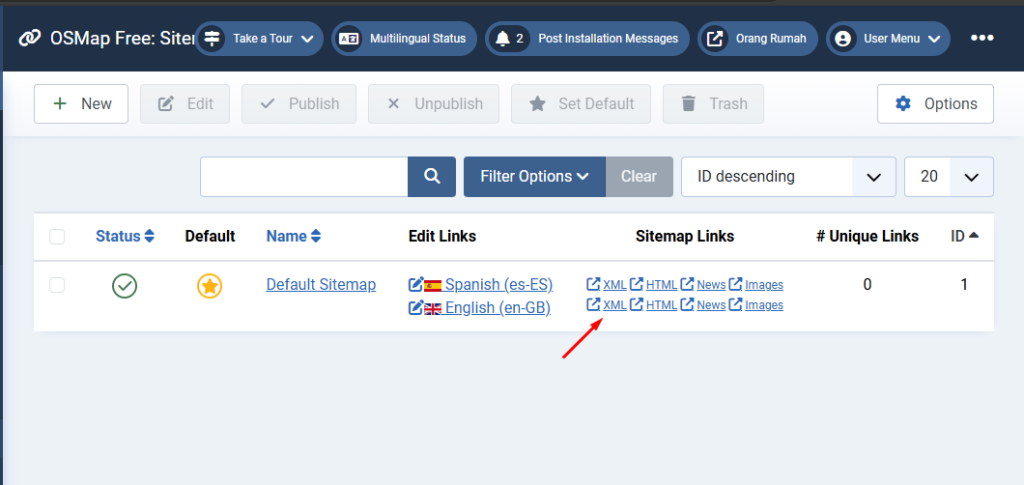Click the signpost icon in Take a Tour
The height and width of the screenshot is (485, 1024).
[x=211, y=39]
